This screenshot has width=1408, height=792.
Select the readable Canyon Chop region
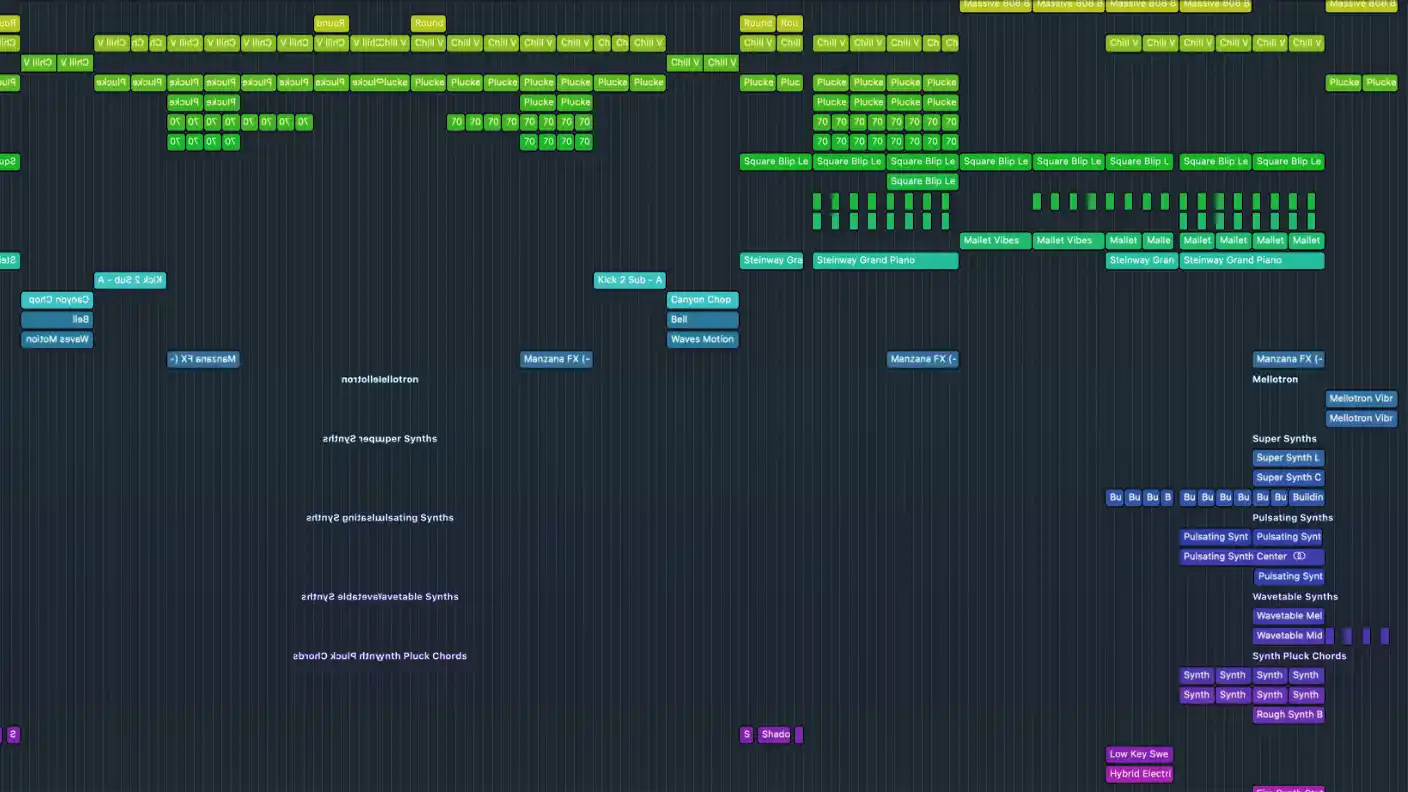click(x=703, y=299)
